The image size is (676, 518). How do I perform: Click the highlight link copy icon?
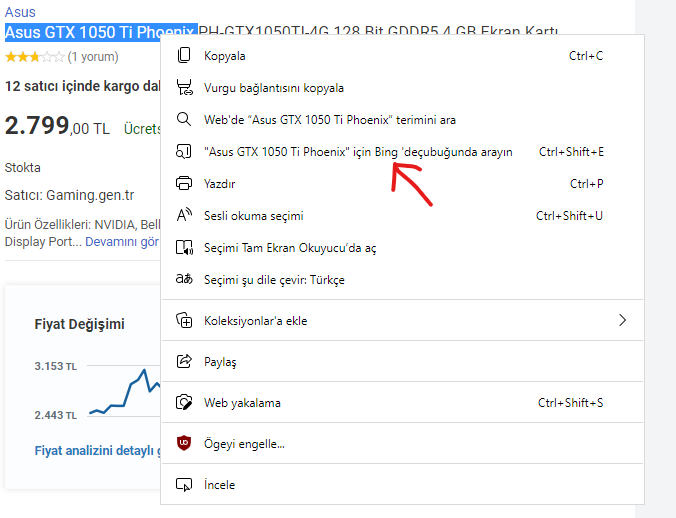coord(184,87)
